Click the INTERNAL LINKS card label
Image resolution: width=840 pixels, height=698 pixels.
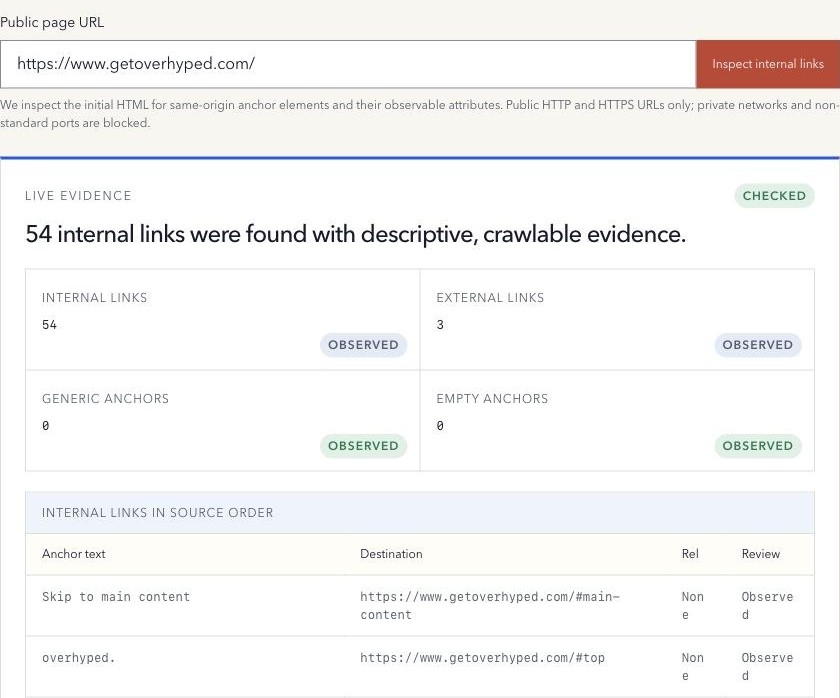click(x=94, y=298)
